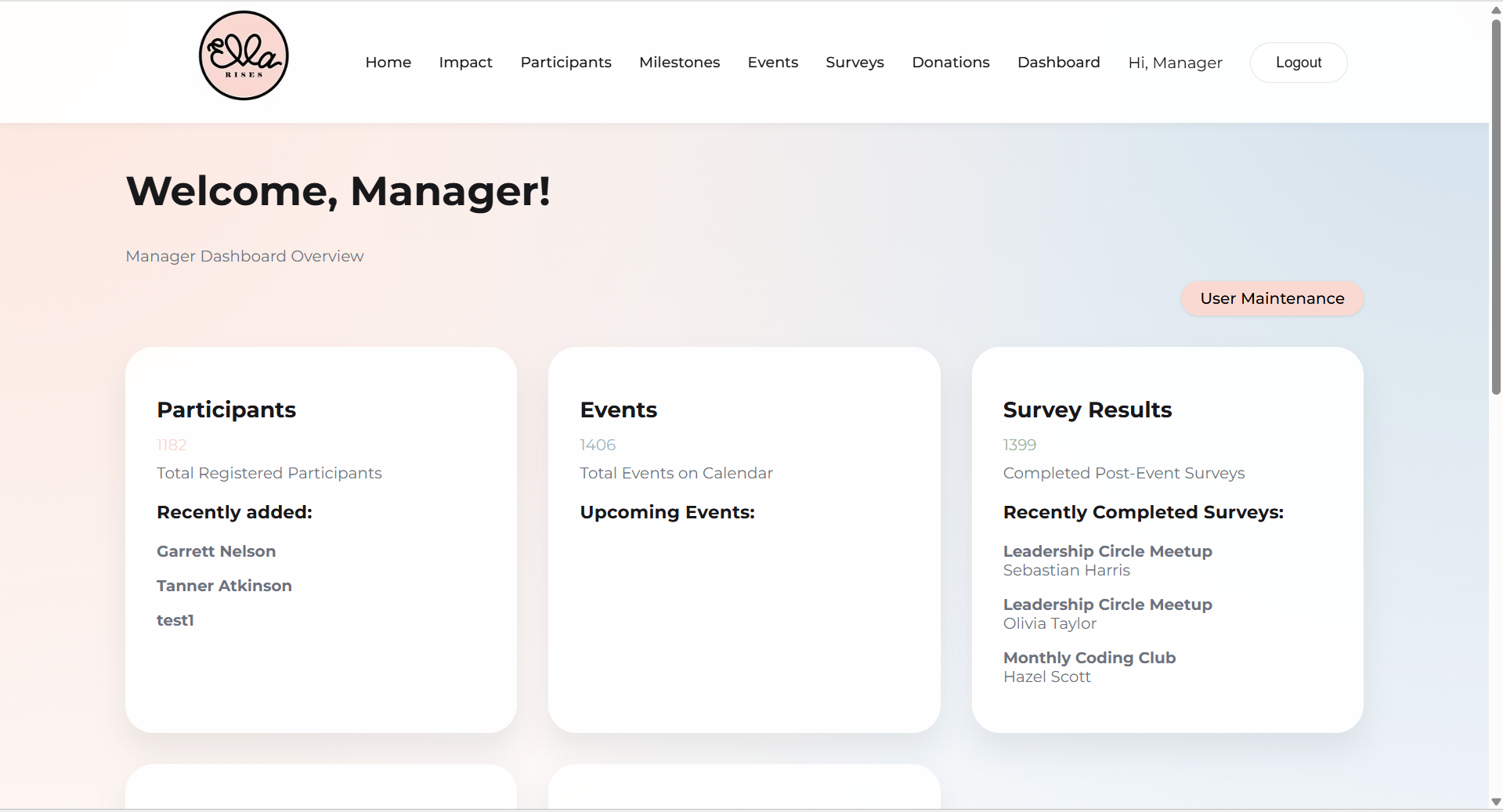This screenshot has height=812, width=1503.
Task: Select recently added participant test1
Action: click(175, 620)
